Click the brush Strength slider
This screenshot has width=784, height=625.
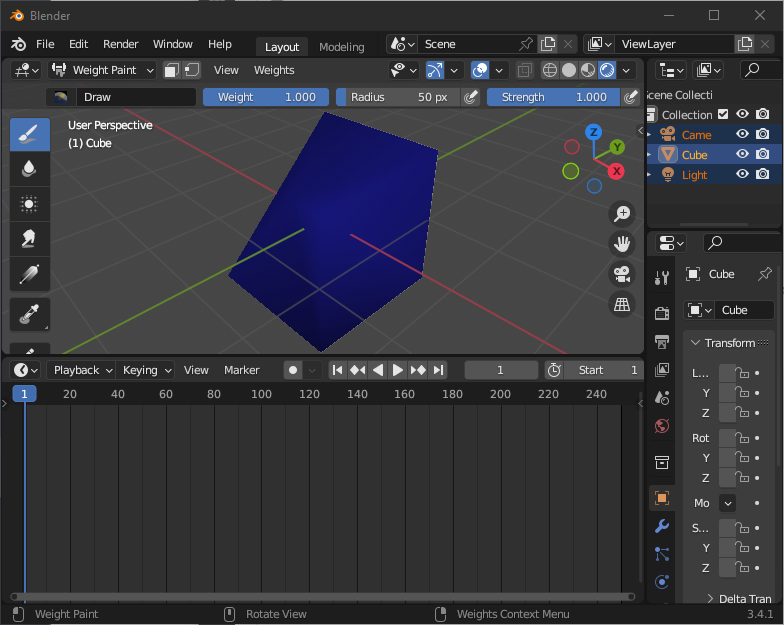552,97
